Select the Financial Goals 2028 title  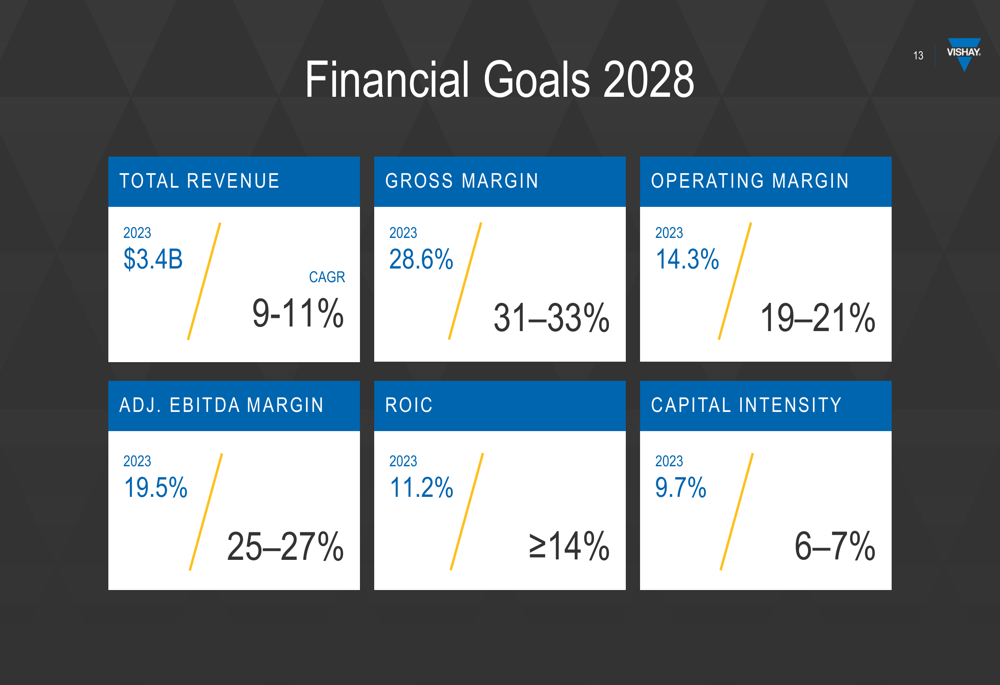click(499, 80)
